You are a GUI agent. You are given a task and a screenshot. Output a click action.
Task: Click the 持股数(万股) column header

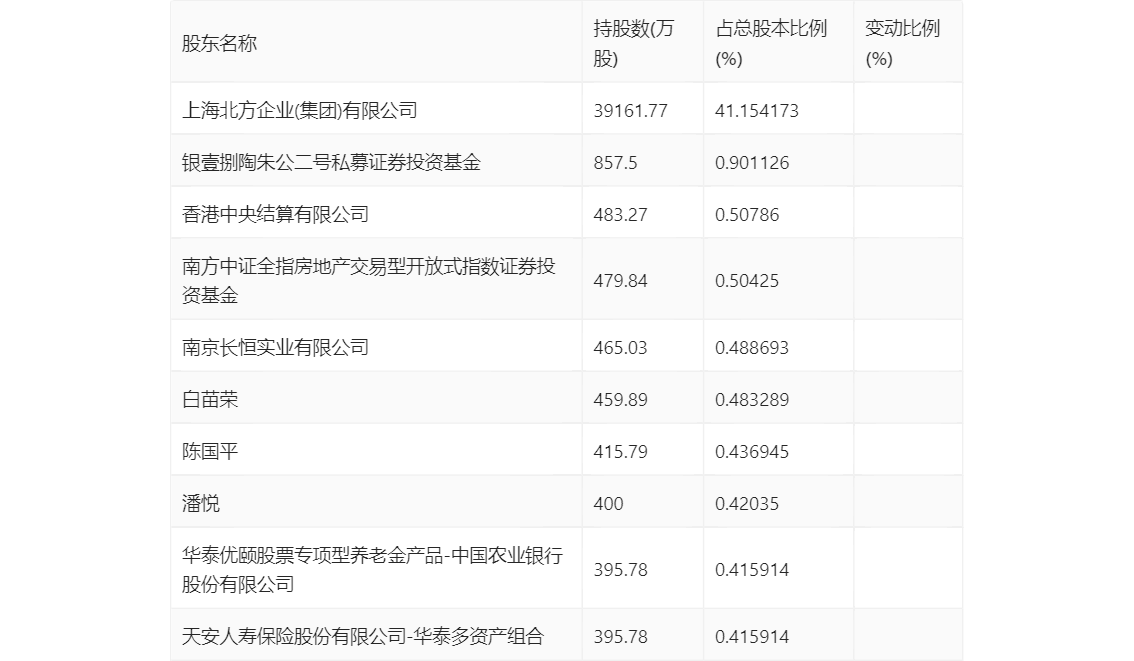coord(634,43)
